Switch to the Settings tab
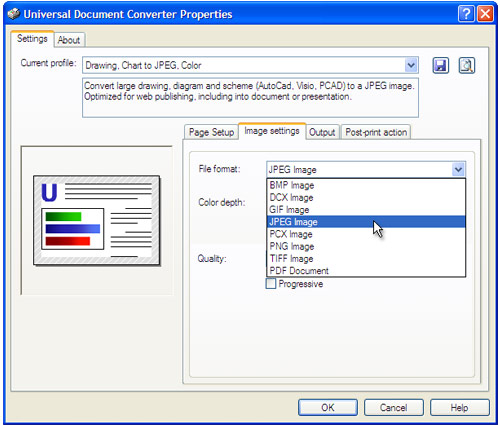Viewport: 500px width, 426px height. 32,39
